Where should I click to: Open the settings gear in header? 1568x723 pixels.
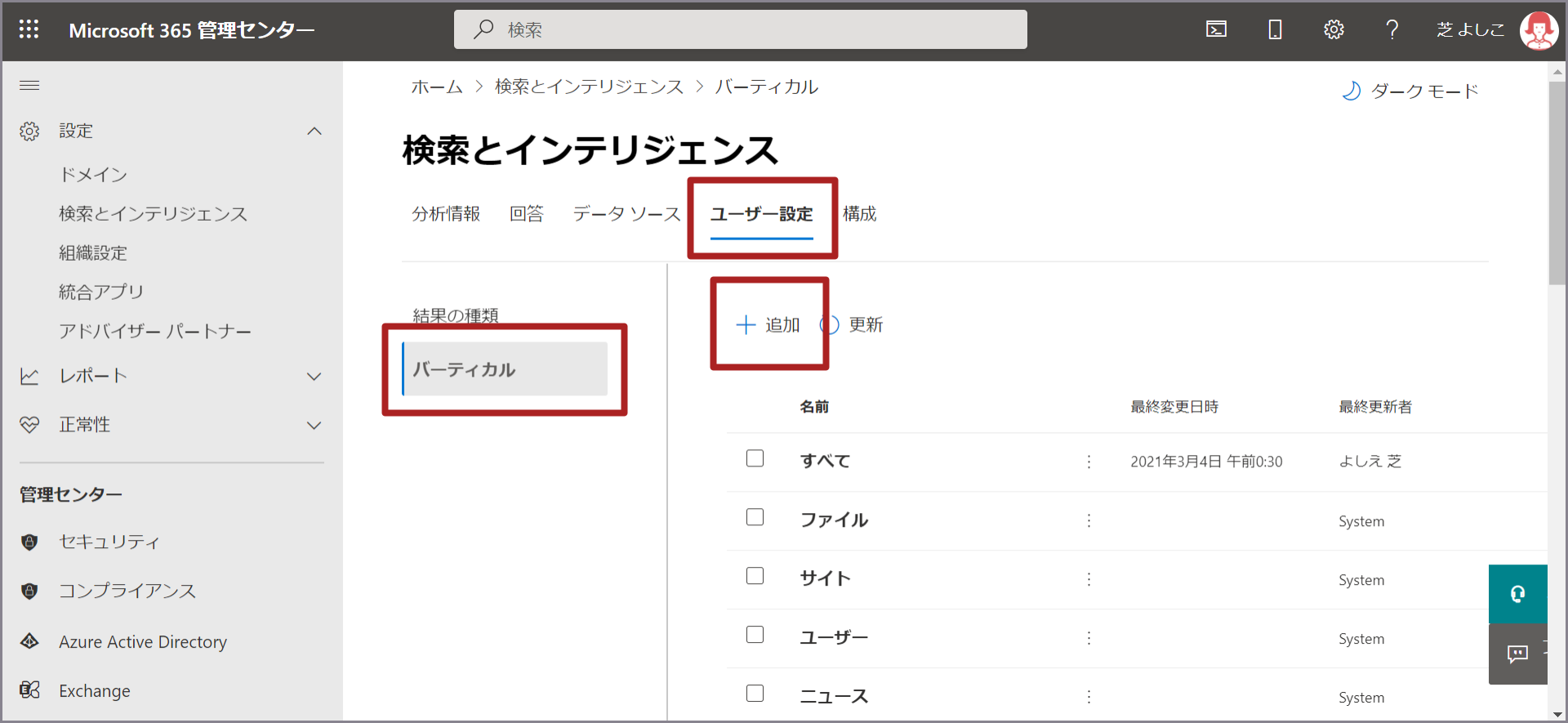point(1334,29)
